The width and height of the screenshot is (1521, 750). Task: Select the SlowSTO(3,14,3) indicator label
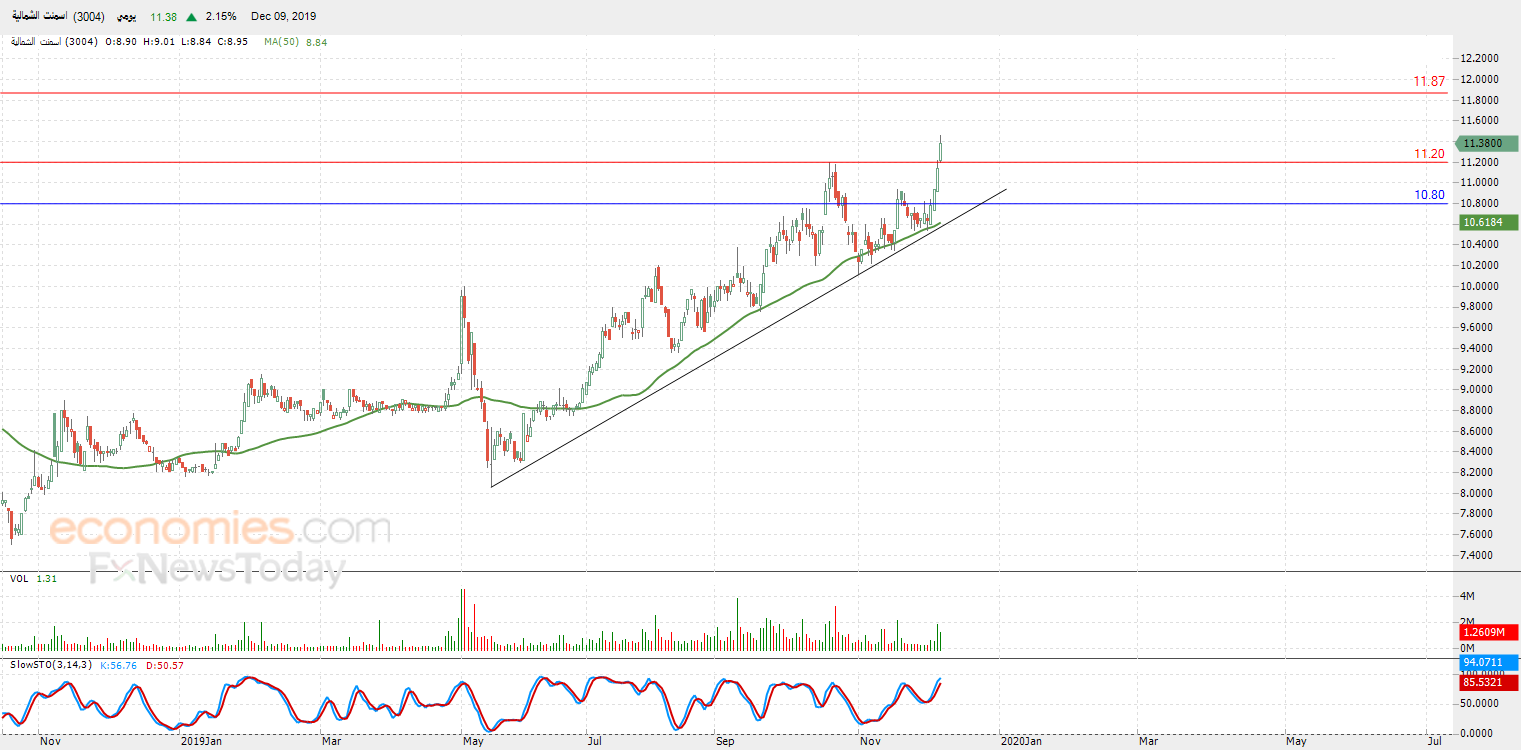click(50, 664)
